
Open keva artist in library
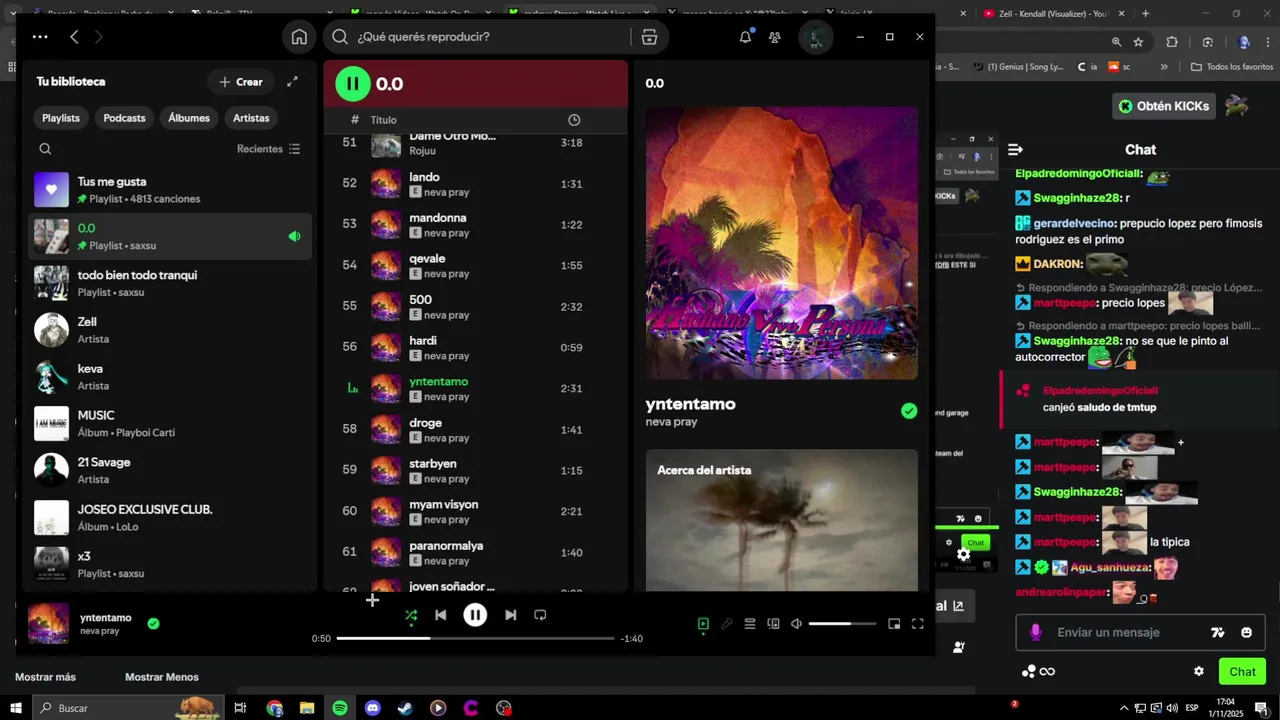(x=170, y=377)
